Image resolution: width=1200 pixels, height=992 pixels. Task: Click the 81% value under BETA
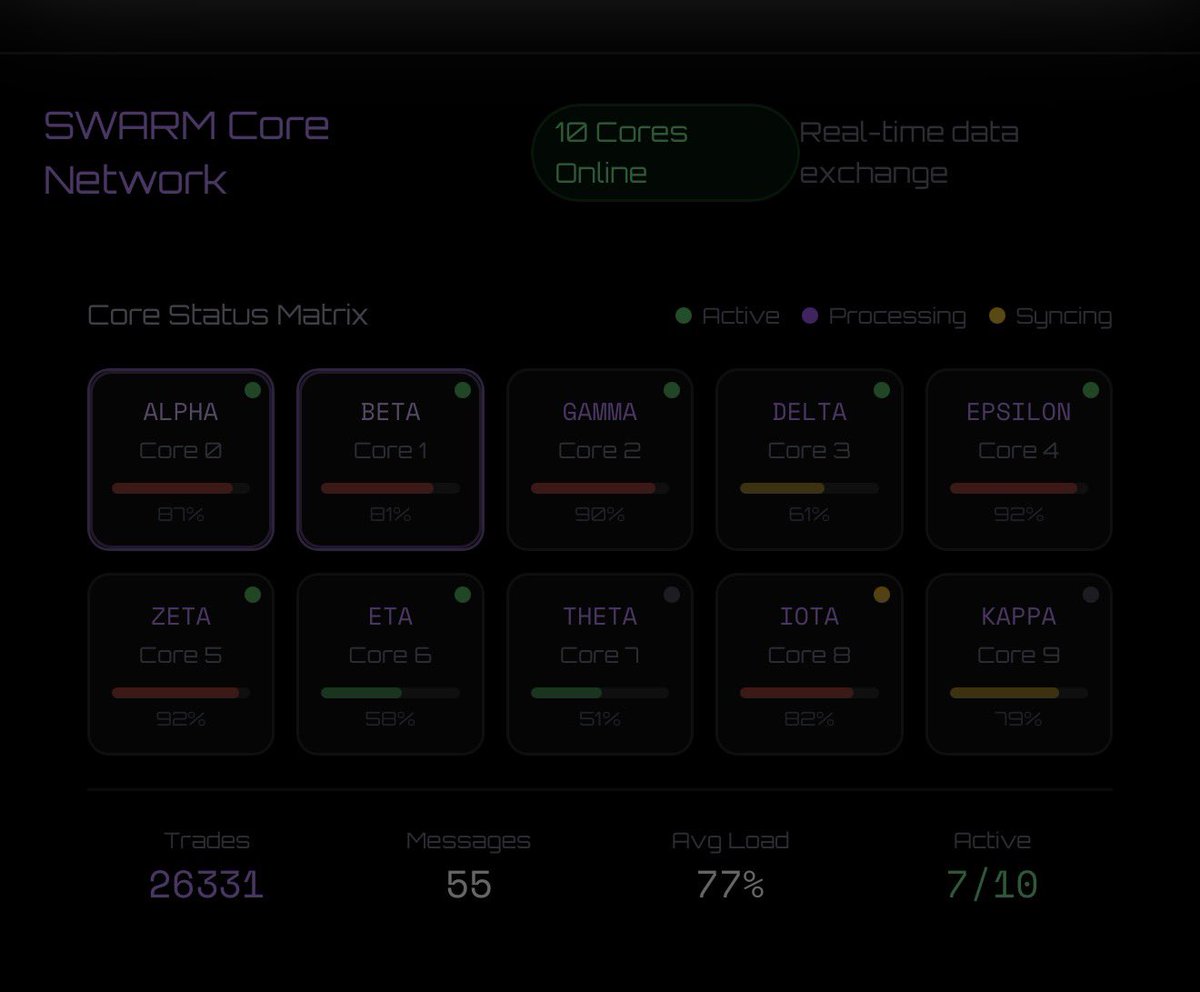pyautogui.click(x=391, y=515)
